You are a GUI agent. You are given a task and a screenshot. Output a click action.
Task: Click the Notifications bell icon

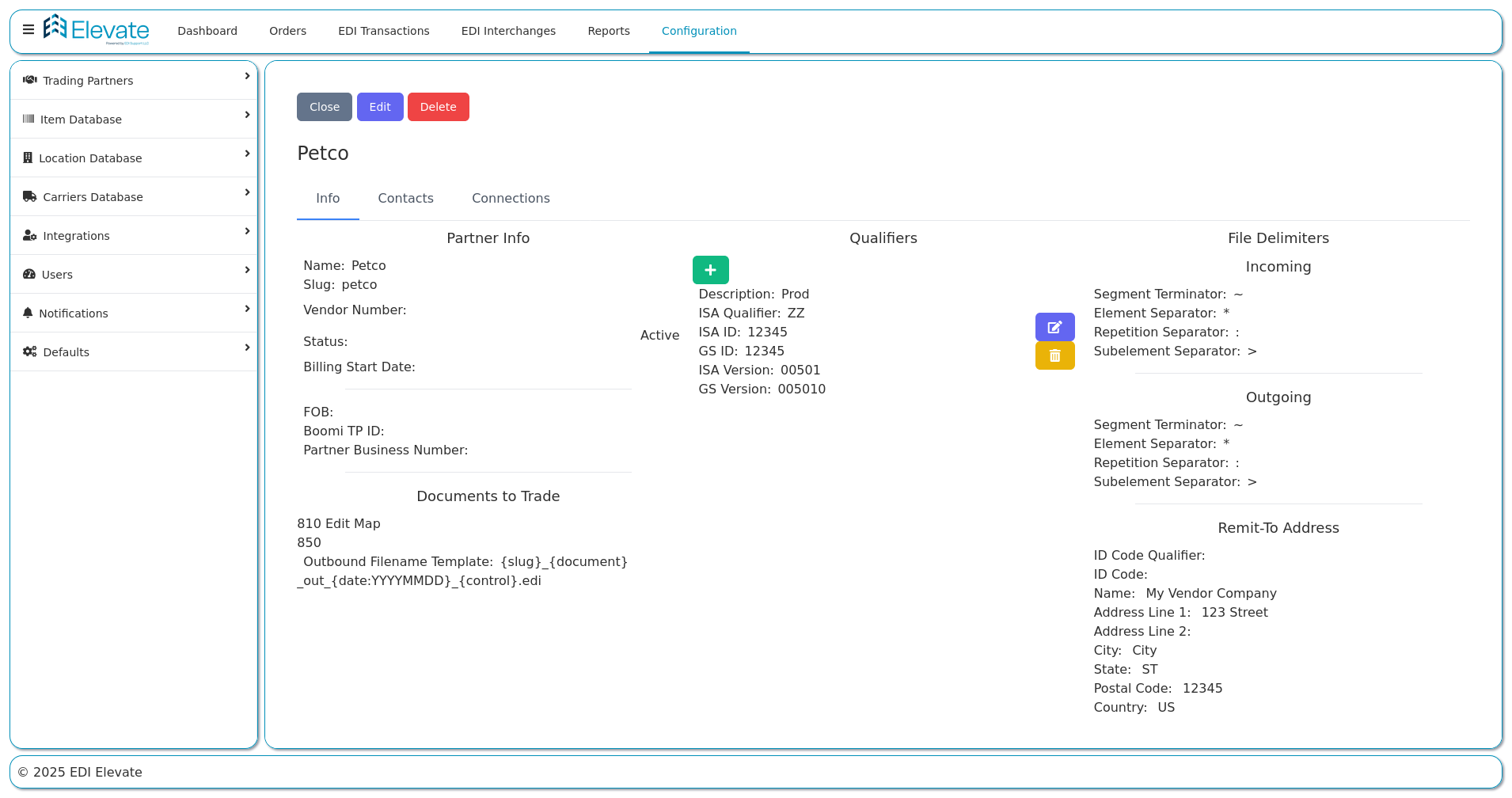tap(28, 313)
